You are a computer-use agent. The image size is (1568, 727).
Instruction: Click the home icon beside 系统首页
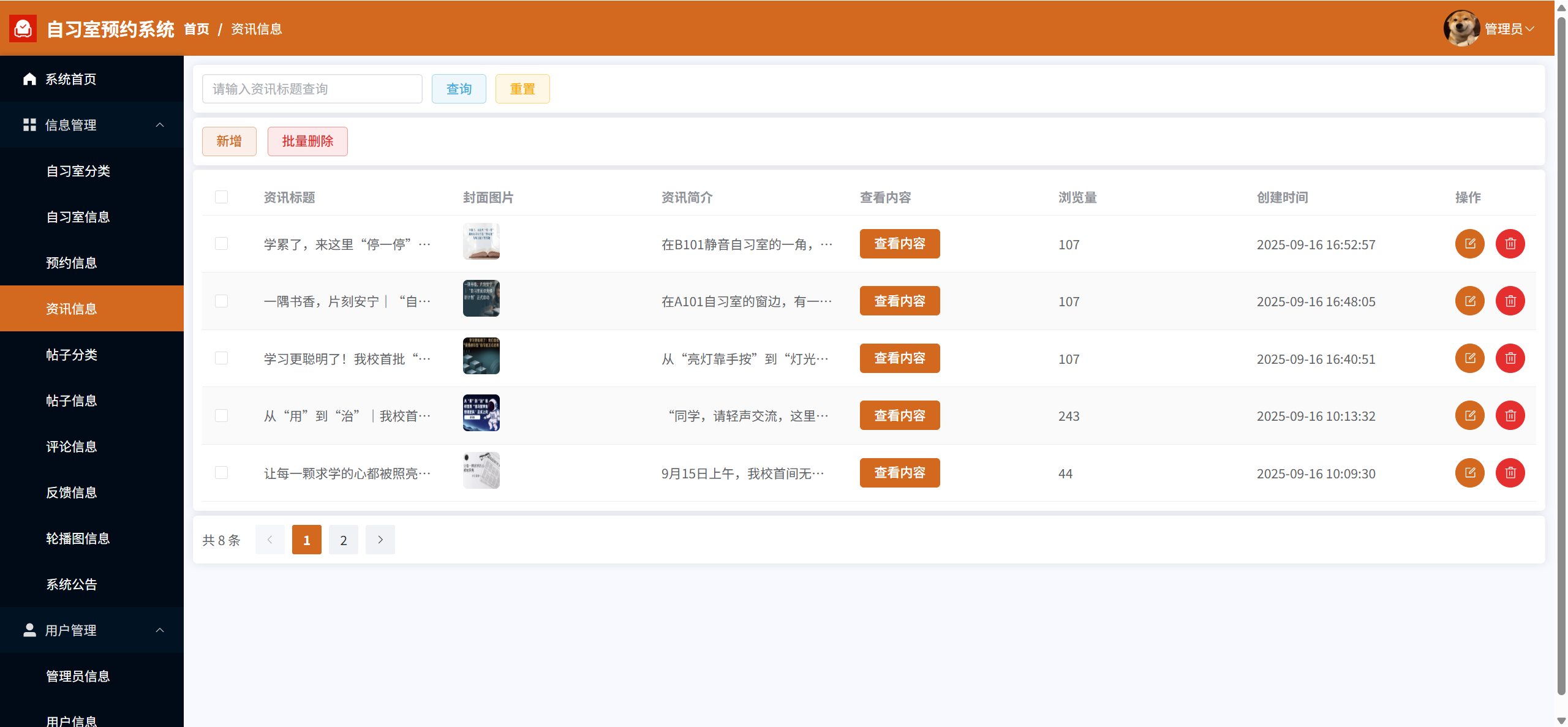click(x=29, y=79)
